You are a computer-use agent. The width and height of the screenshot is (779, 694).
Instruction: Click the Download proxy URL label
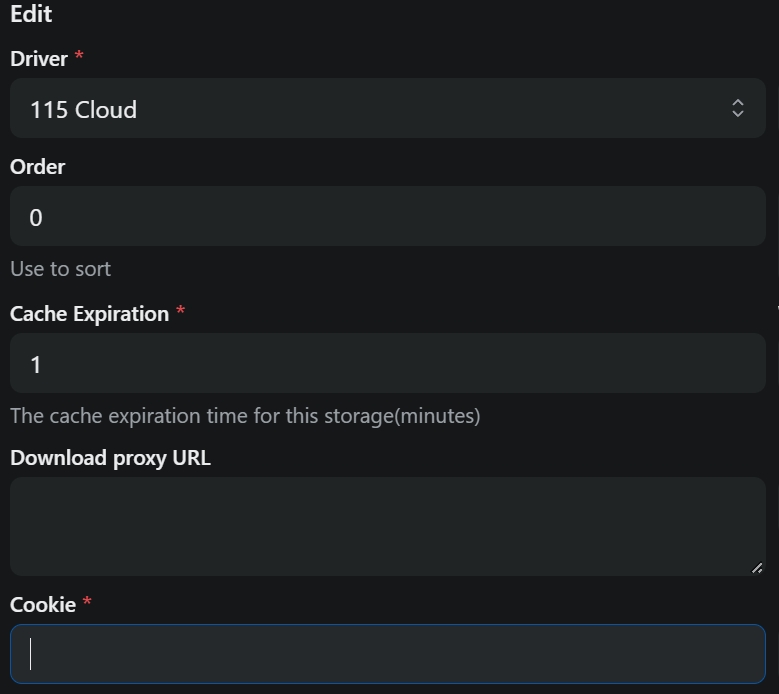tap(110, 458)
